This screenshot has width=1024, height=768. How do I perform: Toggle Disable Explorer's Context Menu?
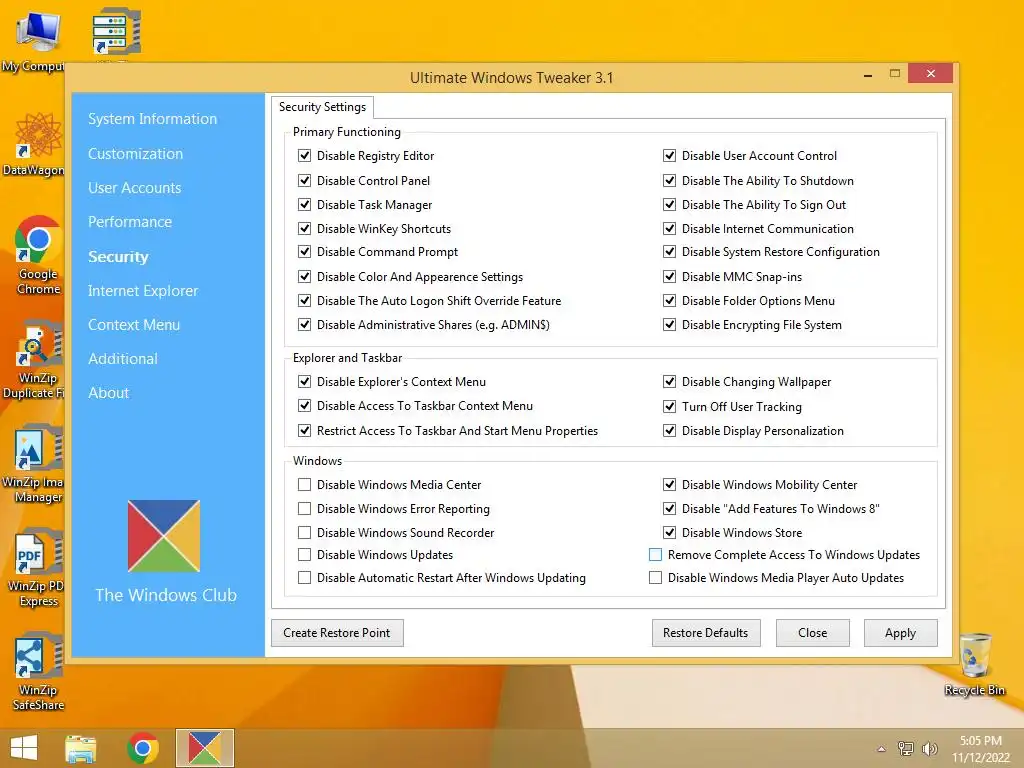coord(304,381)
